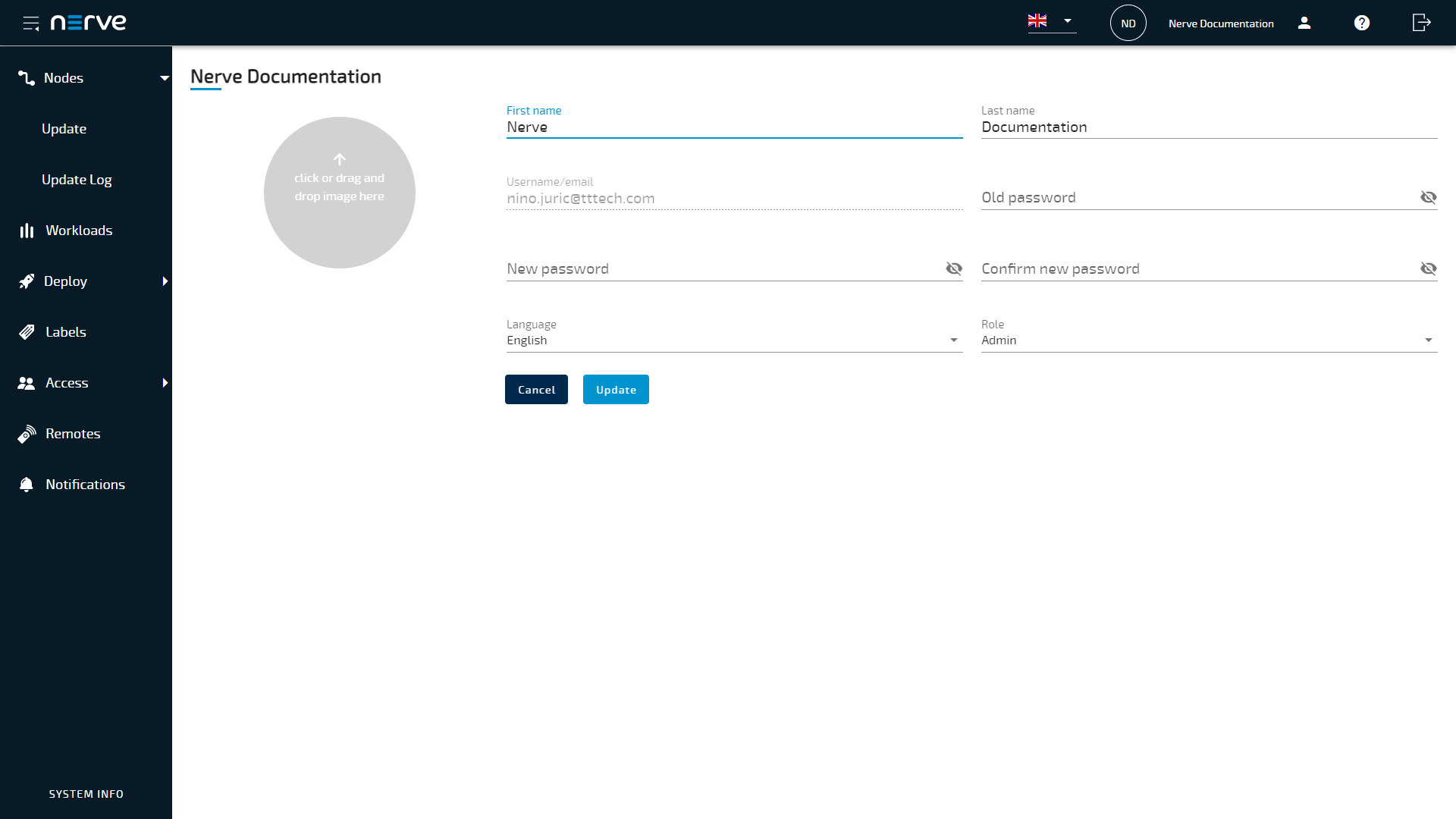The image size is (1456, 819).
Task: Click the user profile icon
Action: pyautogui.click(x=1304, y=23)
